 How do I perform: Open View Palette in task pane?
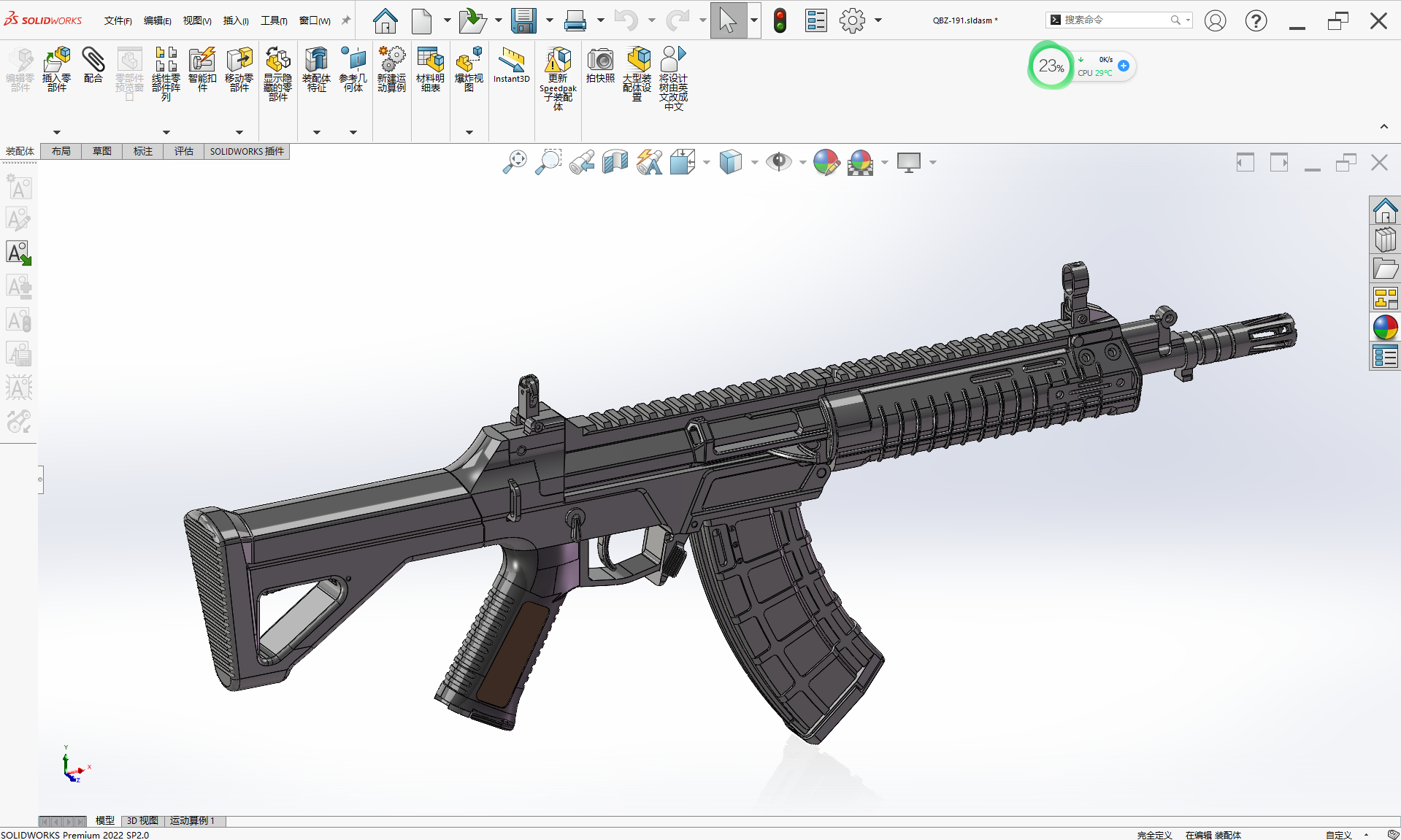coord(1385,298)
